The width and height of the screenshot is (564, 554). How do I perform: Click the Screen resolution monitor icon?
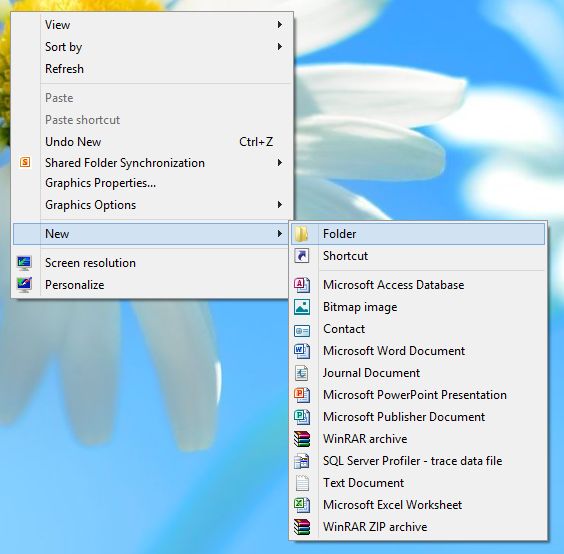[24, 263]
